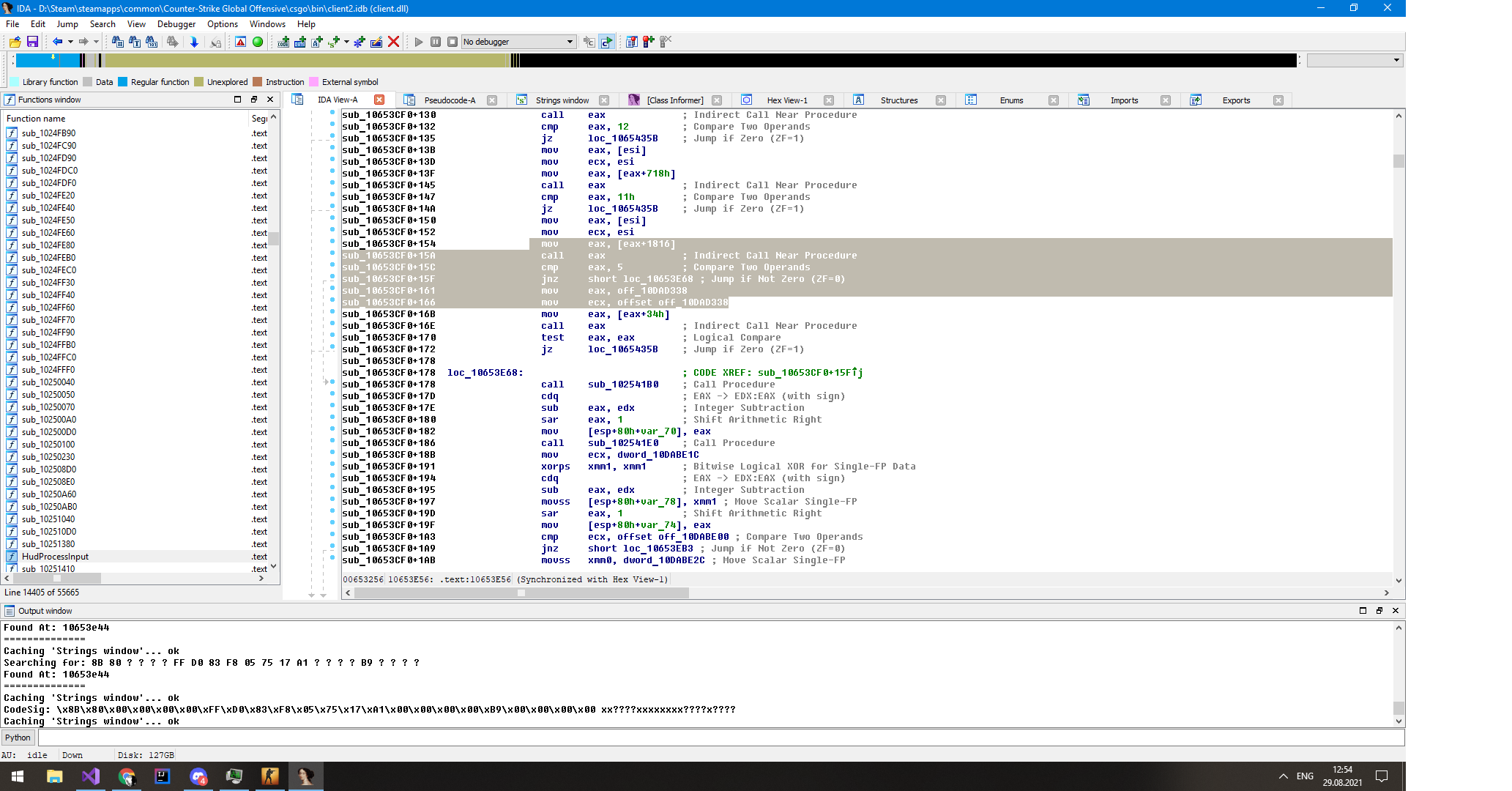Click the binoculars Search immediate value icon

[117, 42]
